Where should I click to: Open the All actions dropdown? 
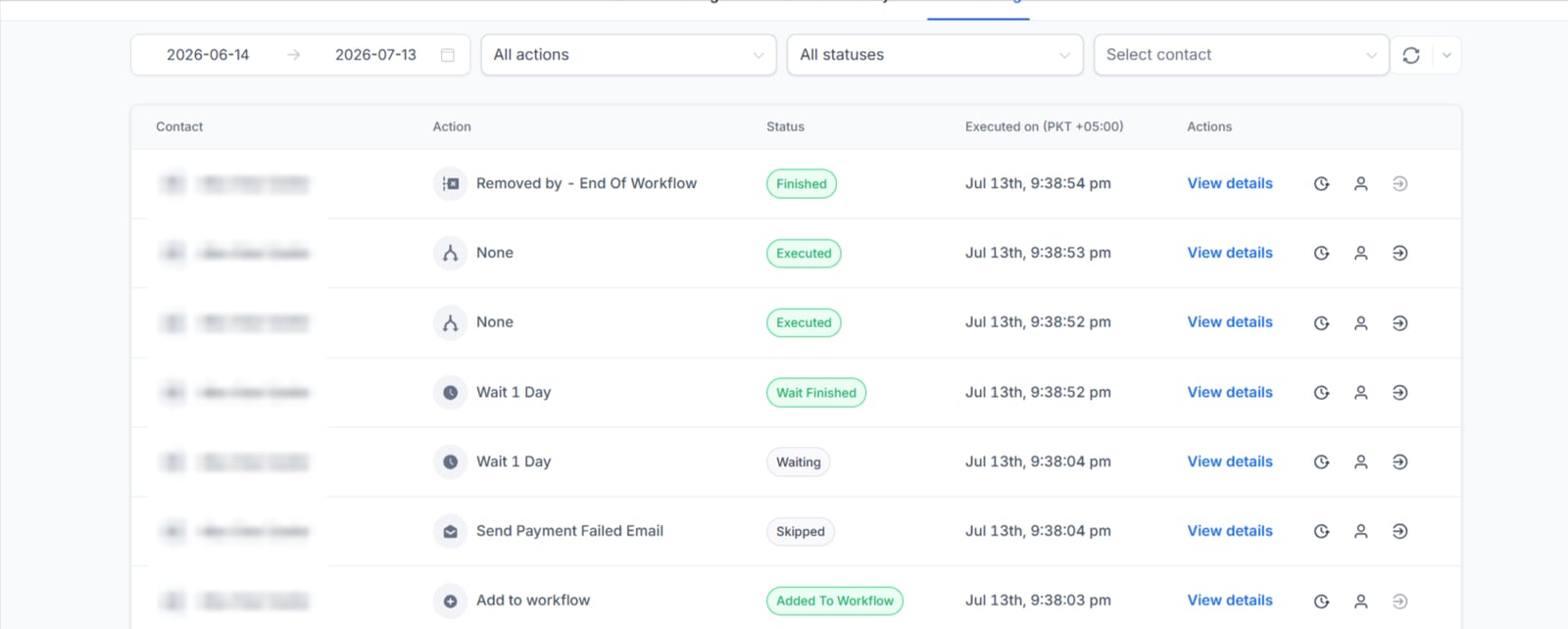coord(628,55)
